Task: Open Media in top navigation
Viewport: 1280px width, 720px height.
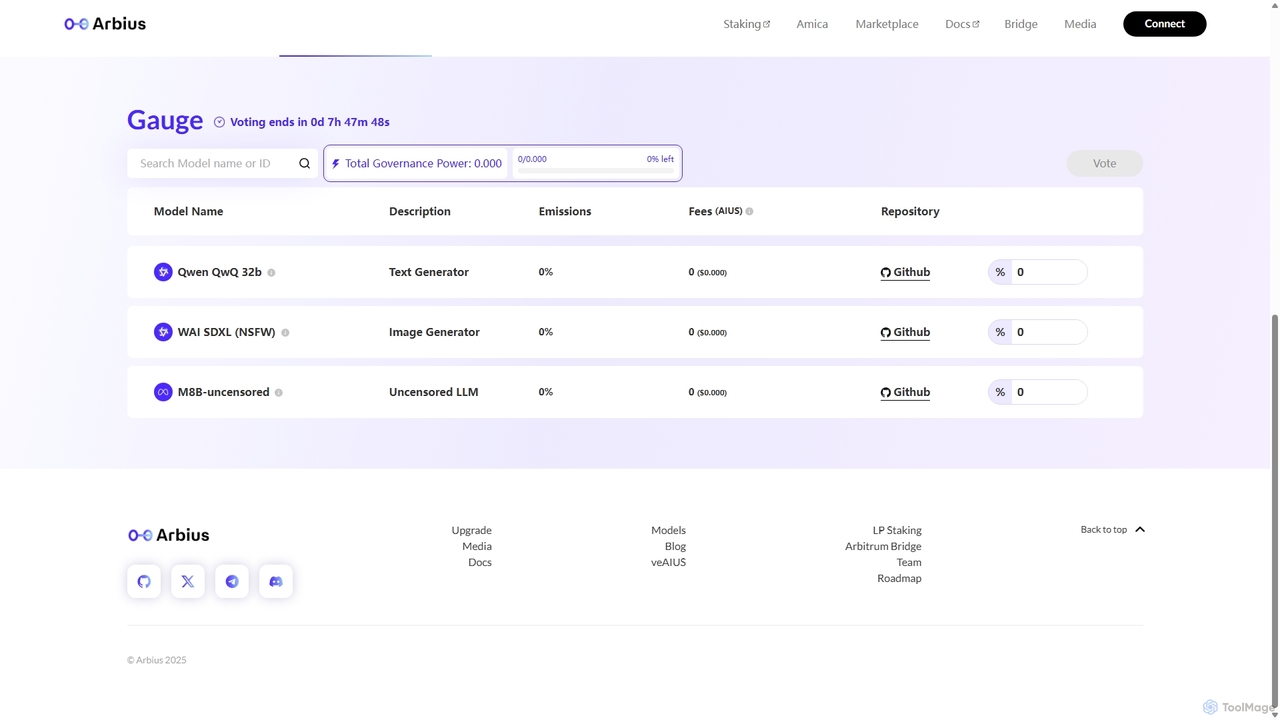Action: point(1080,24)
